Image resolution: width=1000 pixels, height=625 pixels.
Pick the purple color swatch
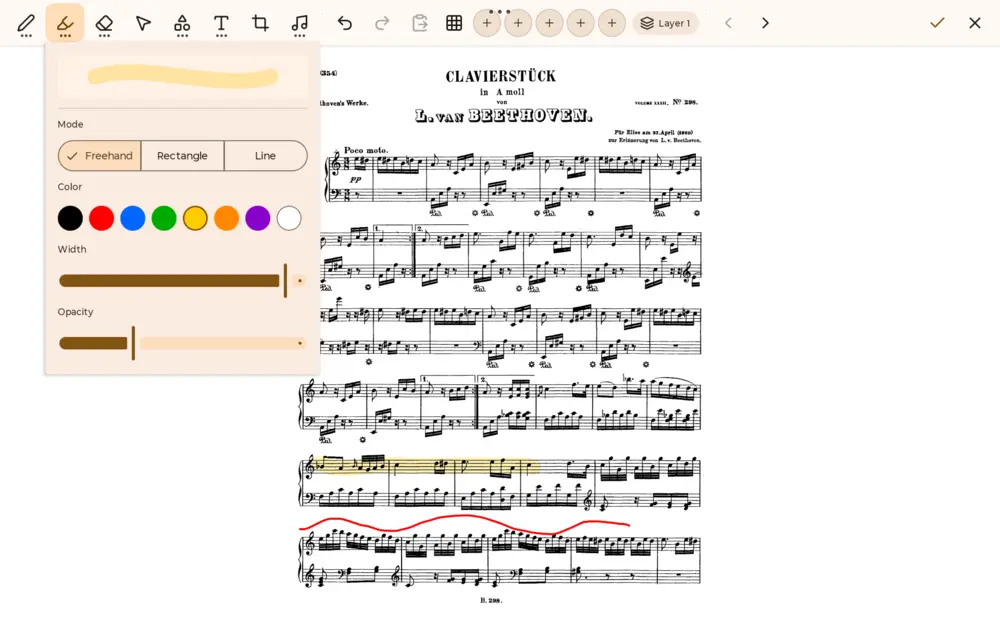258,218
